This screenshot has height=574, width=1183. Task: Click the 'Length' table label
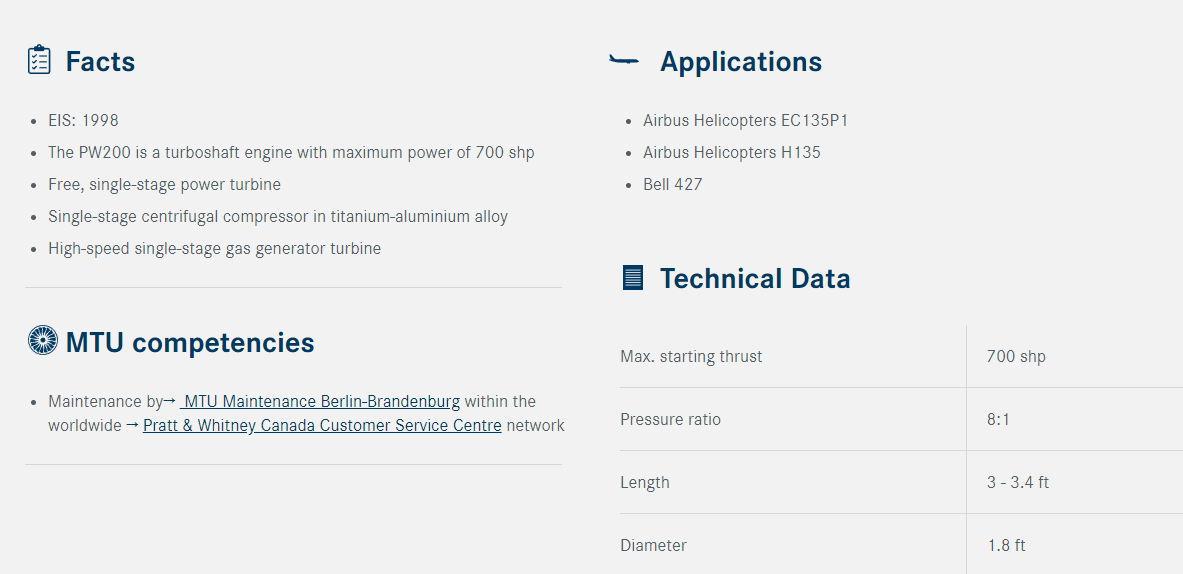pos(644,483)
